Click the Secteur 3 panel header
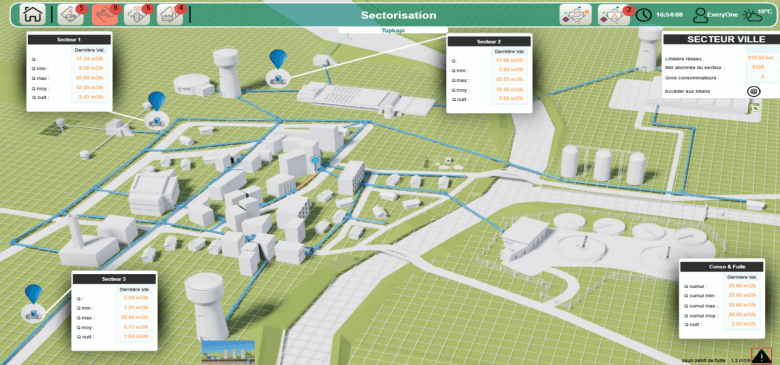Screen dimensions: 780x365 point(114,279)
